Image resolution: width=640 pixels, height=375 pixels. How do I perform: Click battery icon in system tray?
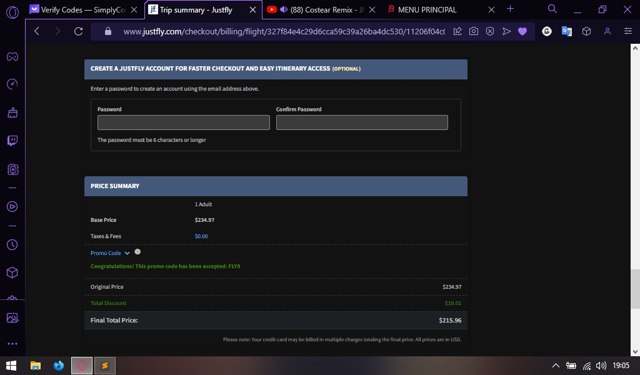point(571,366)
